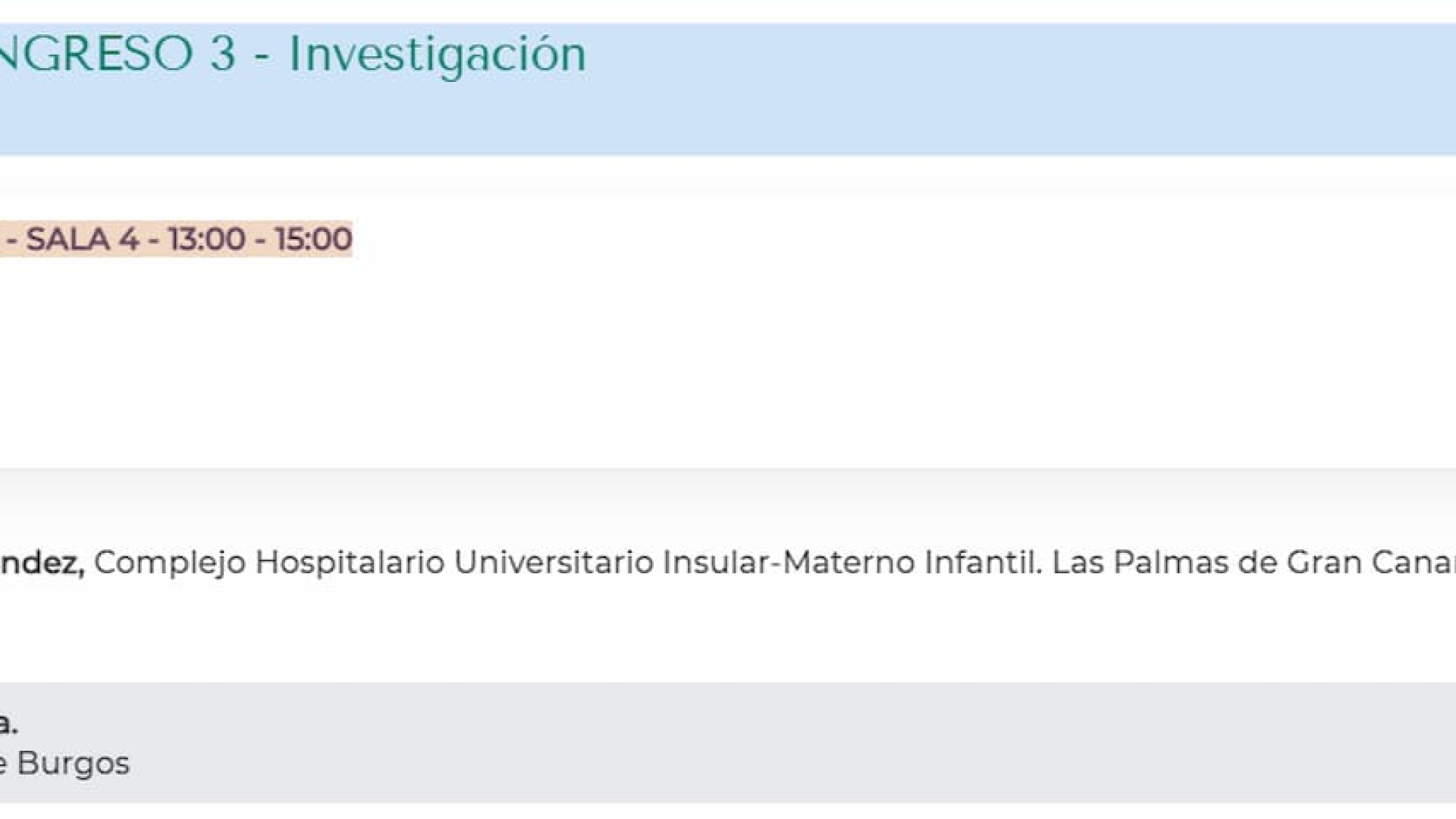Click the number 3 in the title

click(223, 55)
